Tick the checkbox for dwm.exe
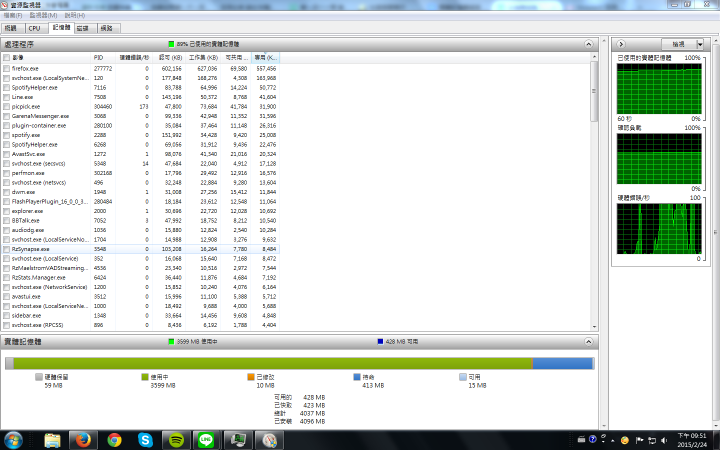The height and width of the screenshot is (450, 720). click(6, 192)
